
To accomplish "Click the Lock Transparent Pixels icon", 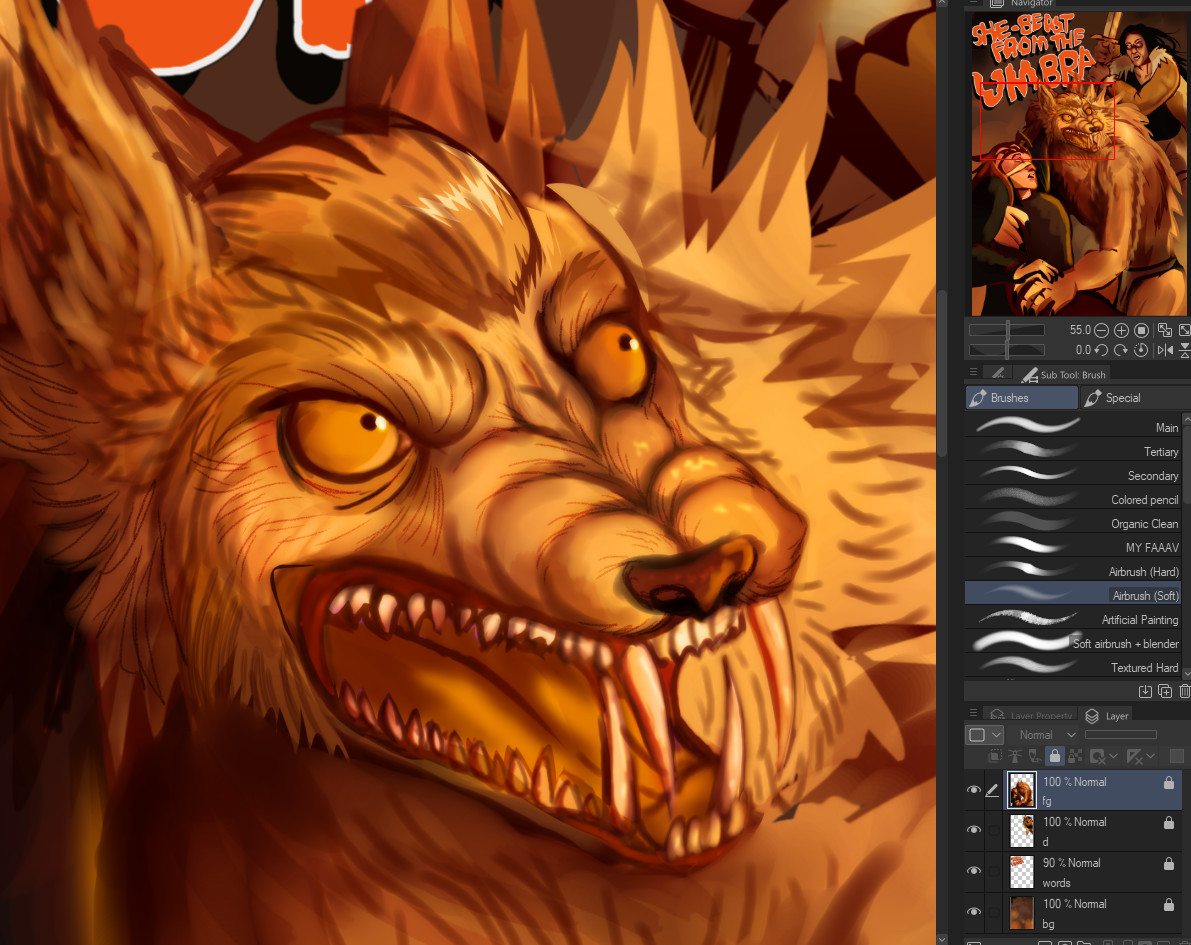I will pos(1074,757).
